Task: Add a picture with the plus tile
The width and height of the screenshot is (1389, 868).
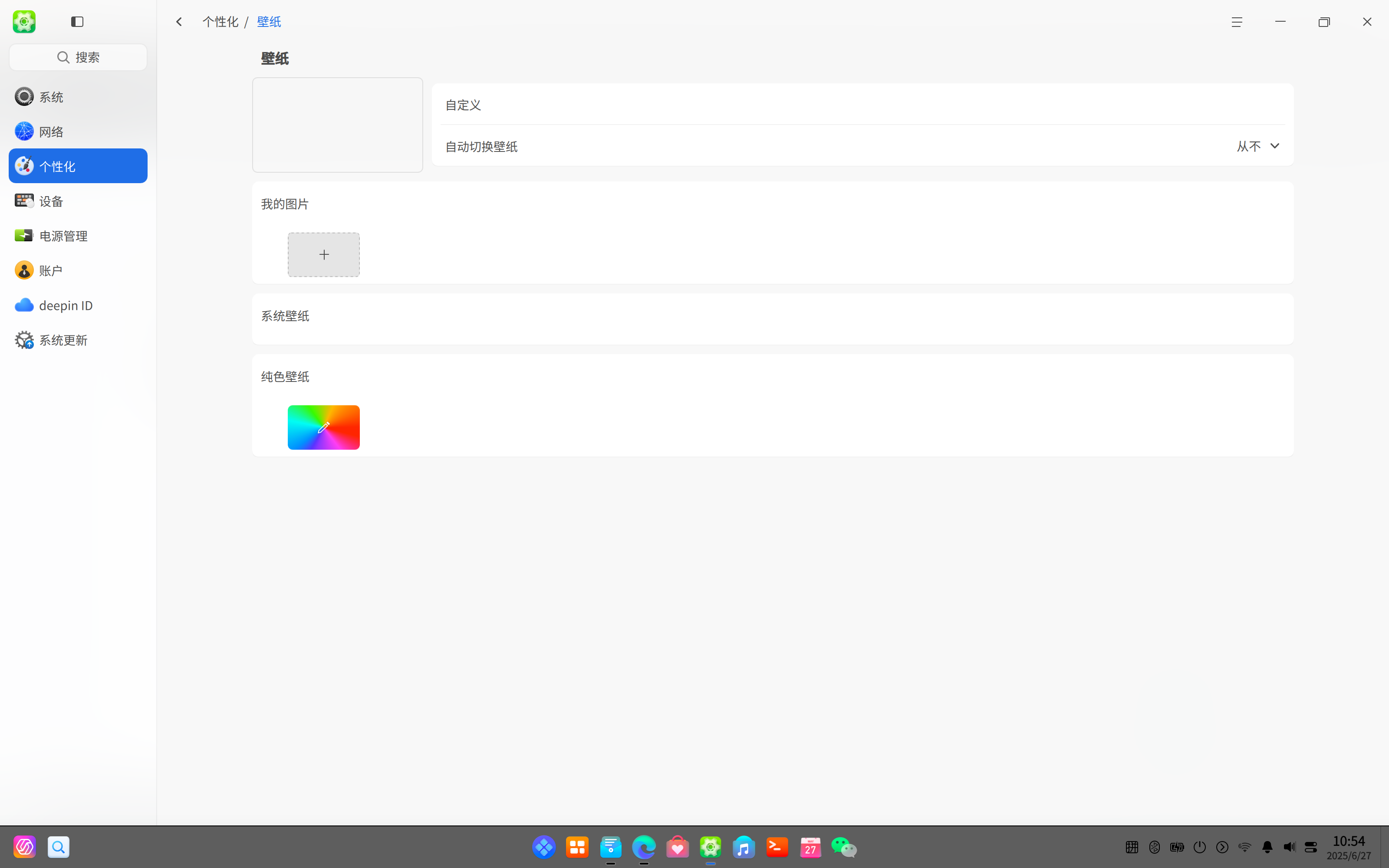Action: click(324, 255)
